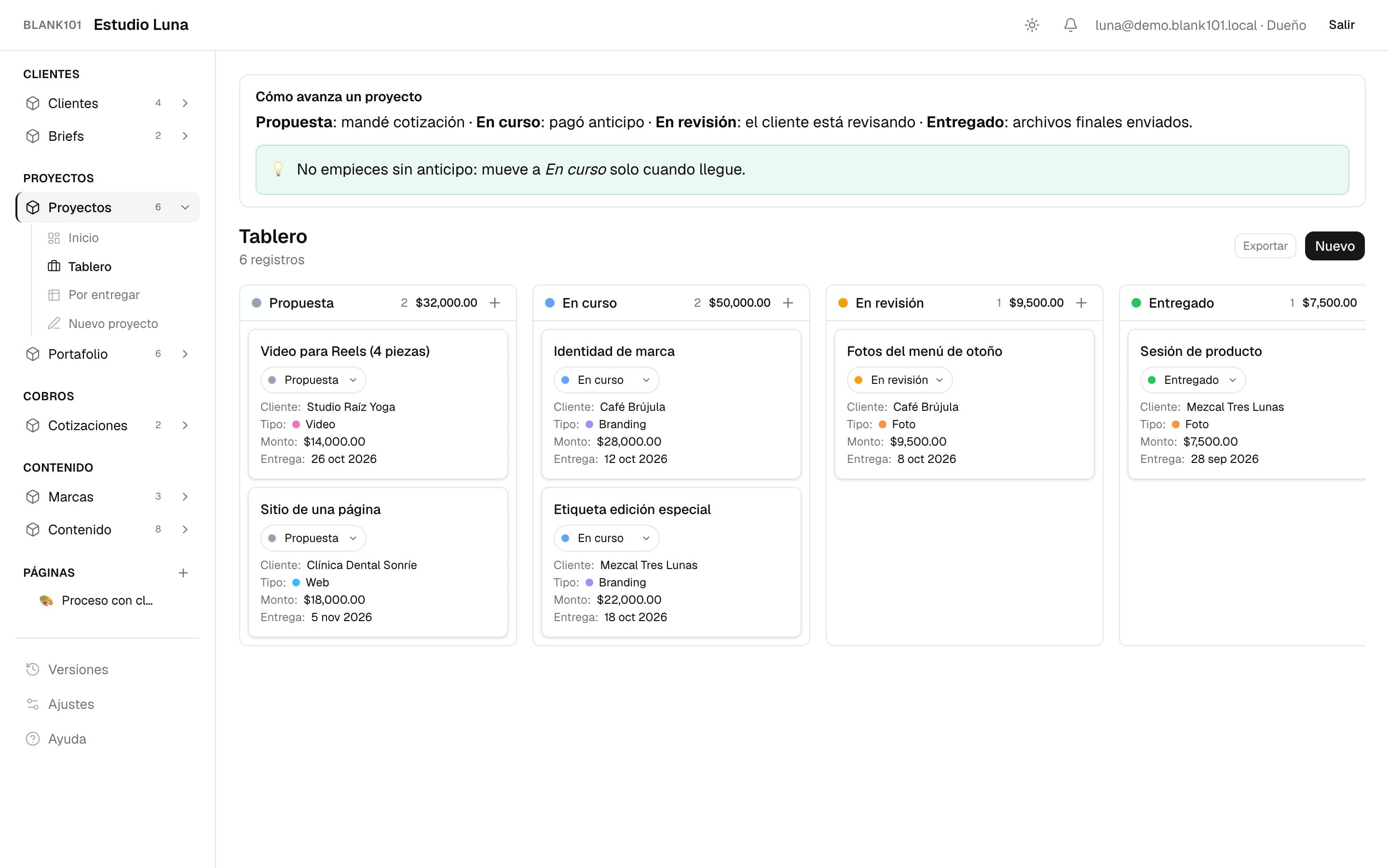This screenshot has height=868, width=1389.
Task: Click Studio Raíz Yoga client name
Action: pyautogui.click(x=351, y=407)
